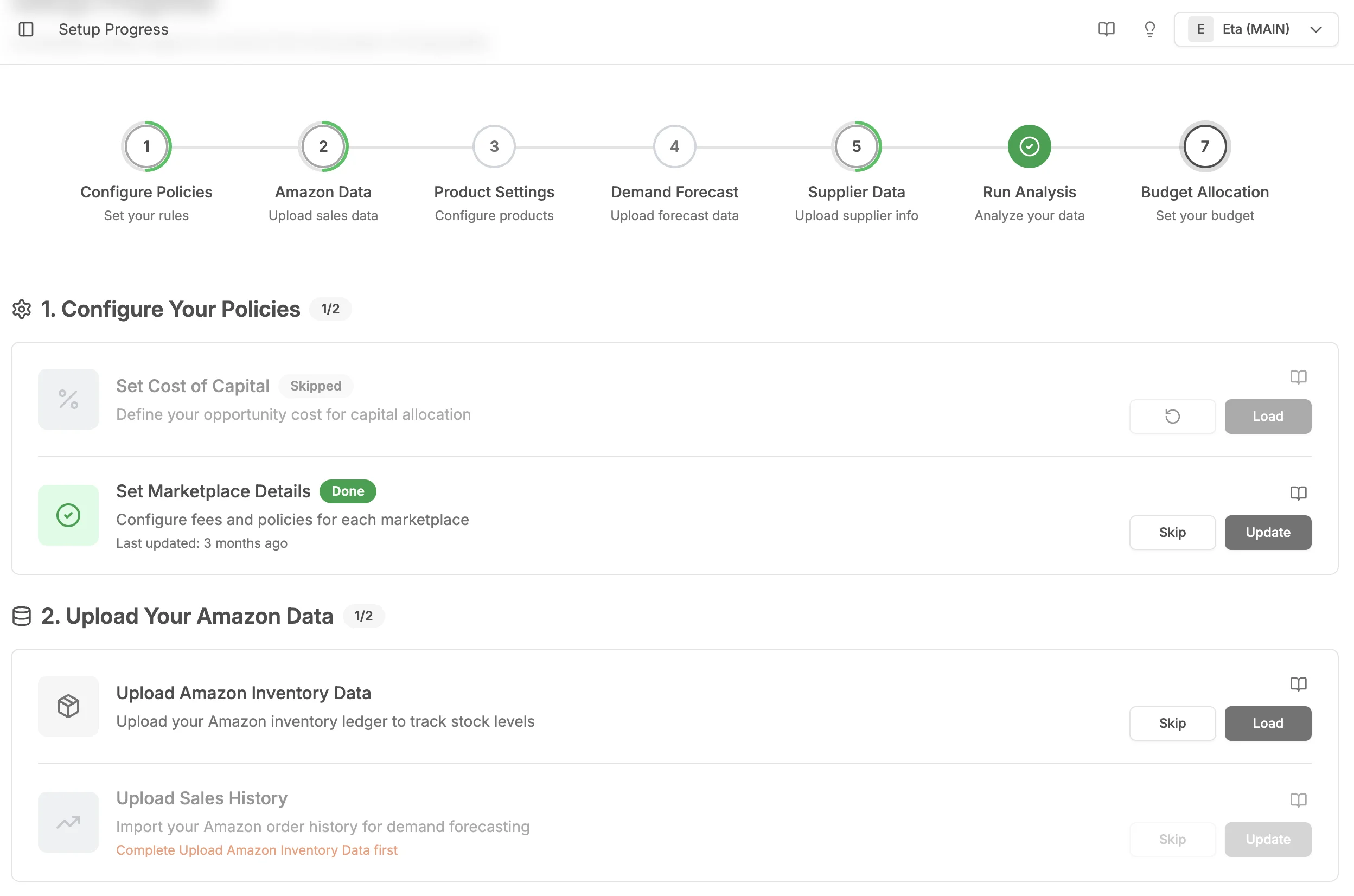Viewport: 1354px width, 896px height.
Task: Click the percent icon for Set Cost of Capital
Action: pos(68,399)
